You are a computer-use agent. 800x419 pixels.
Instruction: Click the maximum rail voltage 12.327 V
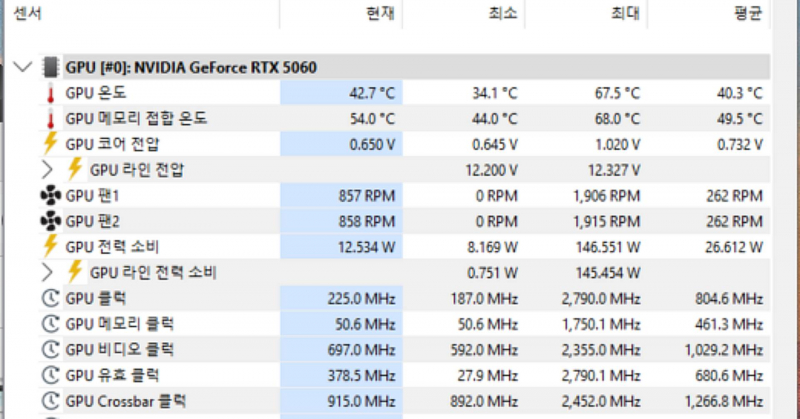coord(614,170)
